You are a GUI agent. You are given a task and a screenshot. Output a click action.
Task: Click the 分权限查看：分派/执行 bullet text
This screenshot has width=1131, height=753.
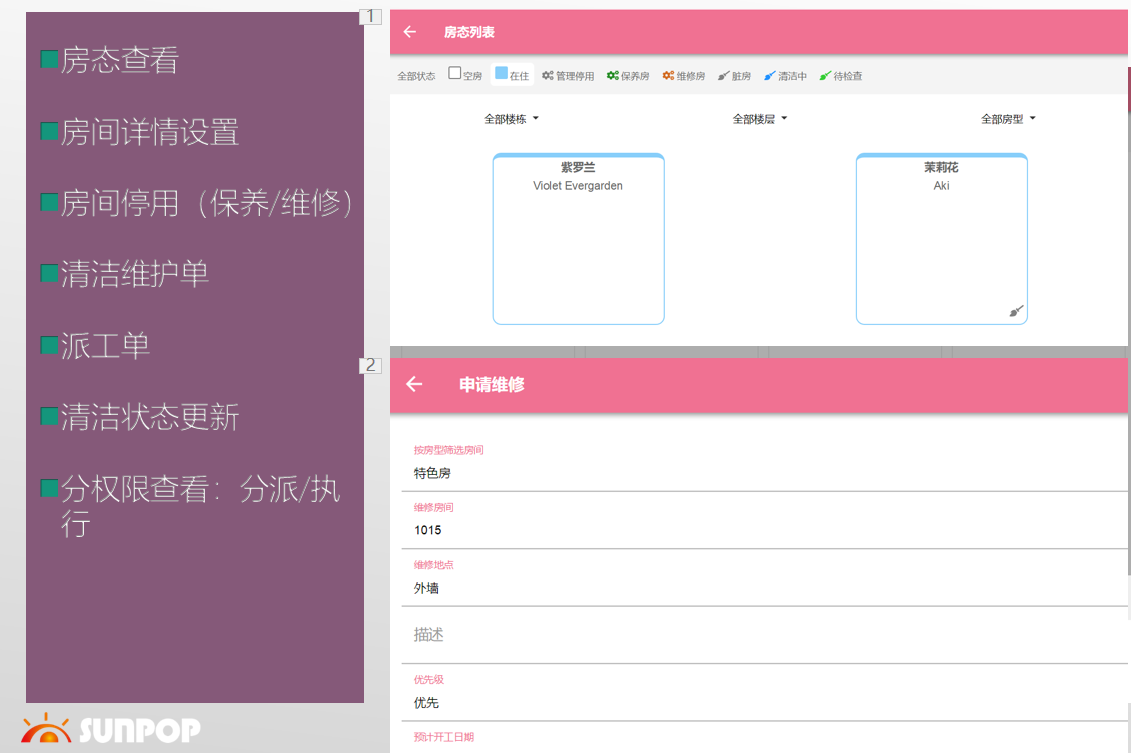[201, 506]
